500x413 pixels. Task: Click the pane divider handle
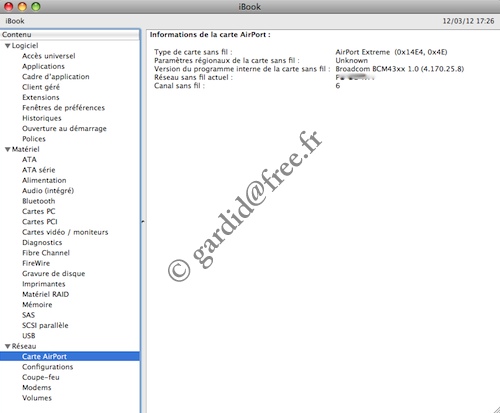143,221
